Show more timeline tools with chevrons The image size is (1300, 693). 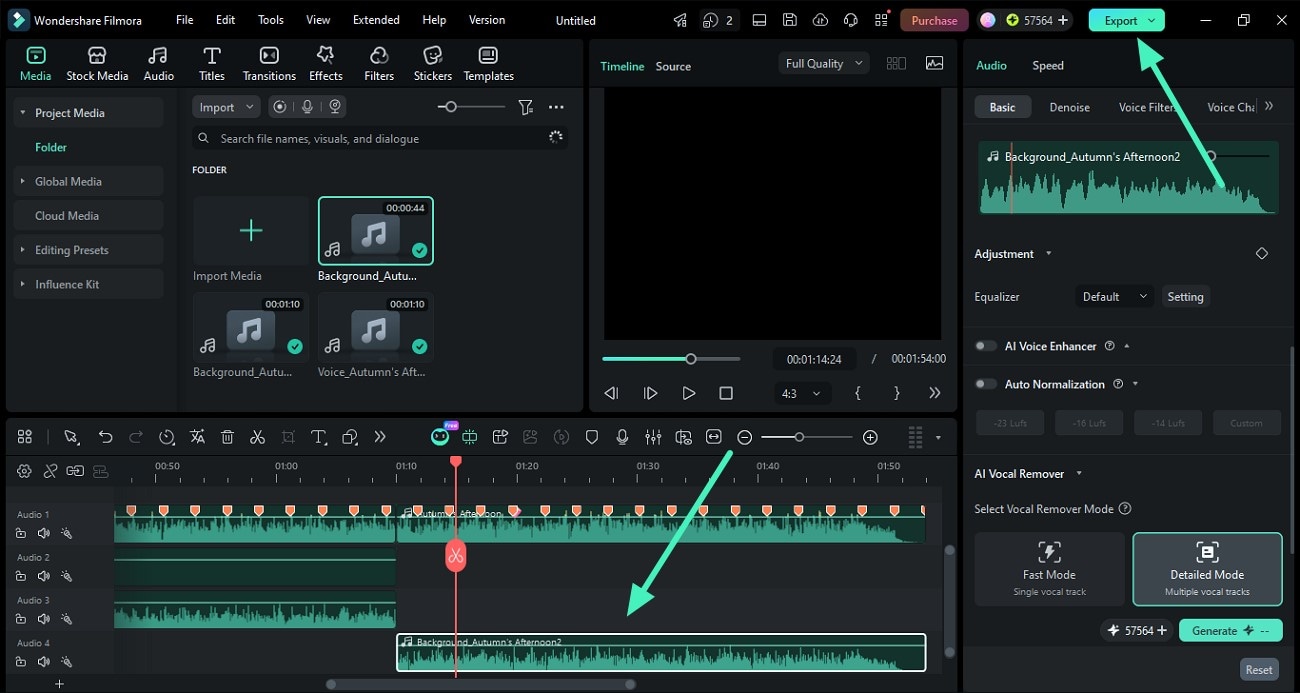coord(380,437)
